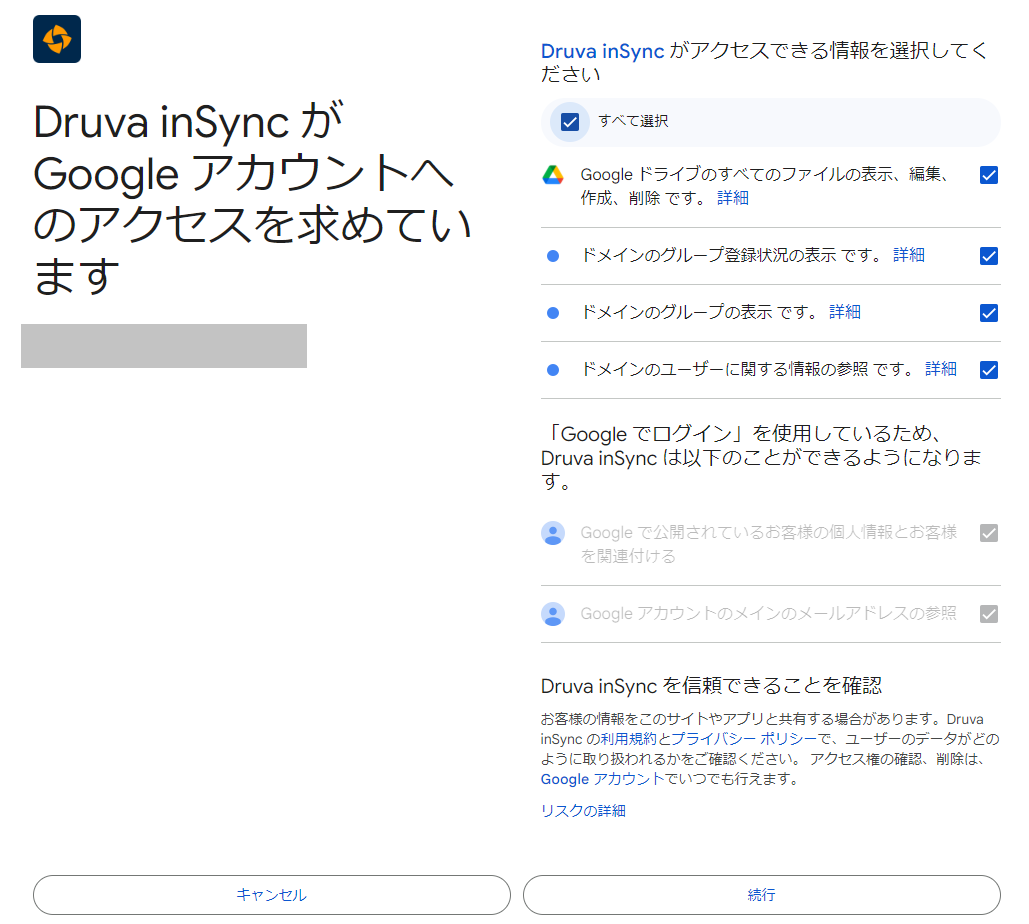Click the Druva inSync app logo
The width and height of the screenshot is (1029, 924).
click(57, 39)
